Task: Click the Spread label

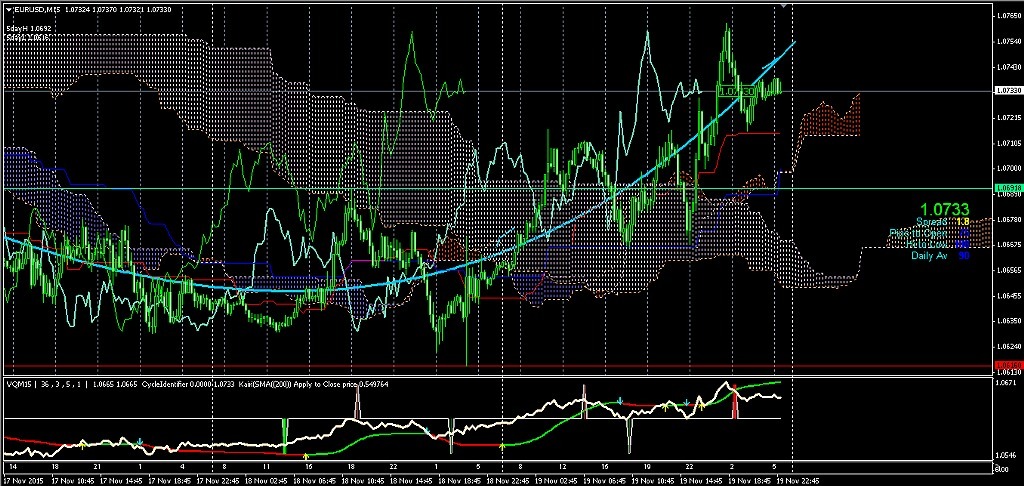Action: click(931, 221)
